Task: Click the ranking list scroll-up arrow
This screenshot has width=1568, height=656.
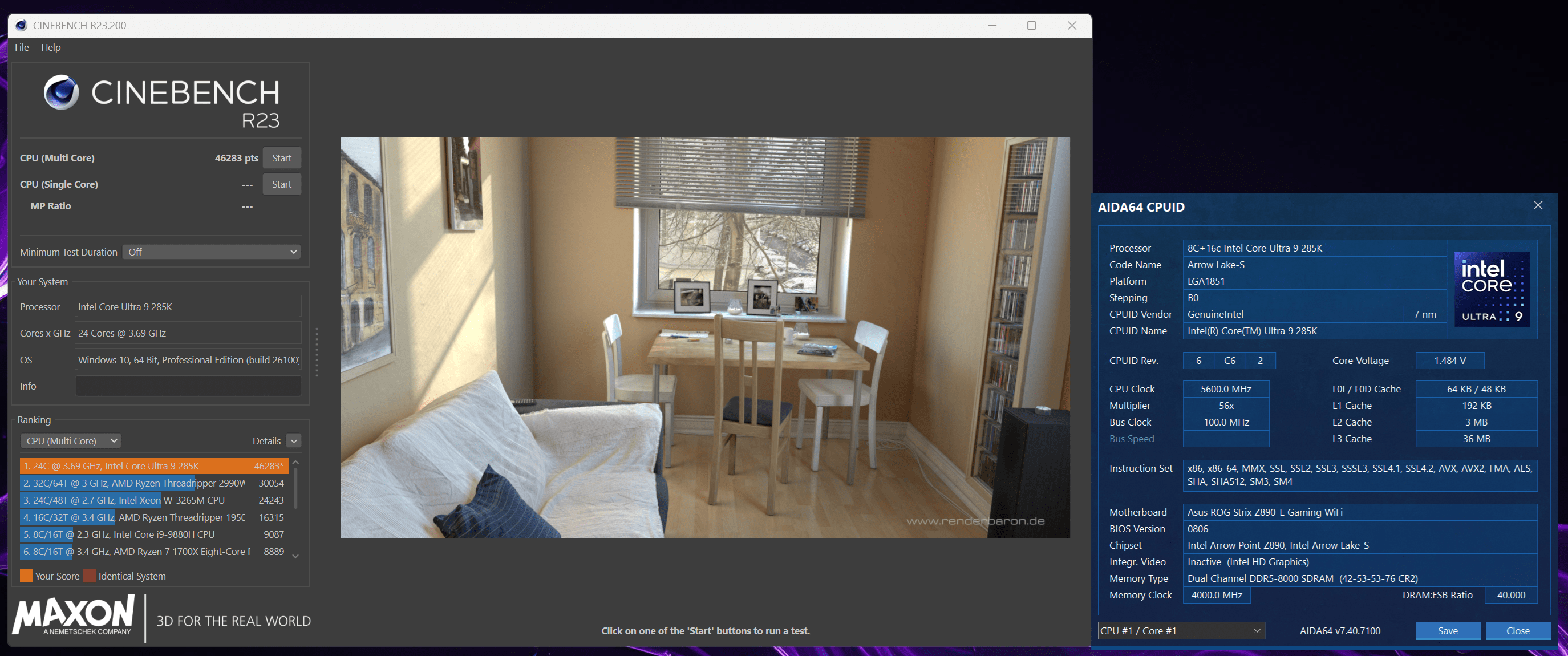Action: tap(296, 463)
